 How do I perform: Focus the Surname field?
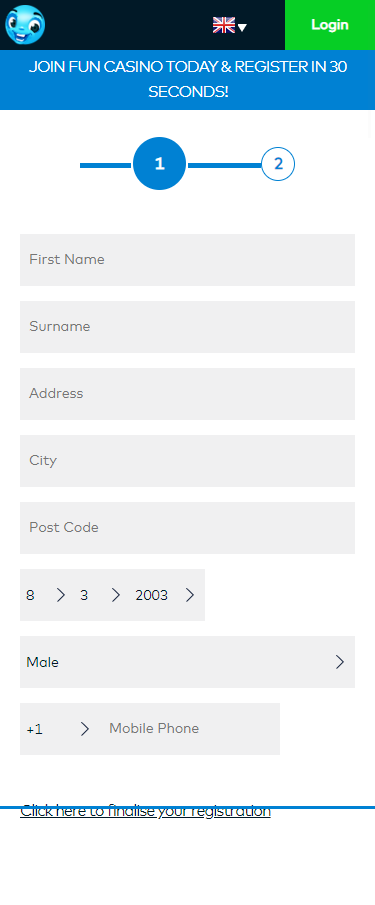(188, 327)
